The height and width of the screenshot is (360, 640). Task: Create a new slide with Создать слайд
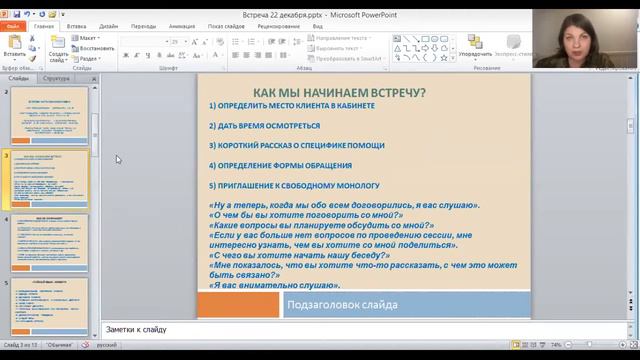[x=58, y=49]
